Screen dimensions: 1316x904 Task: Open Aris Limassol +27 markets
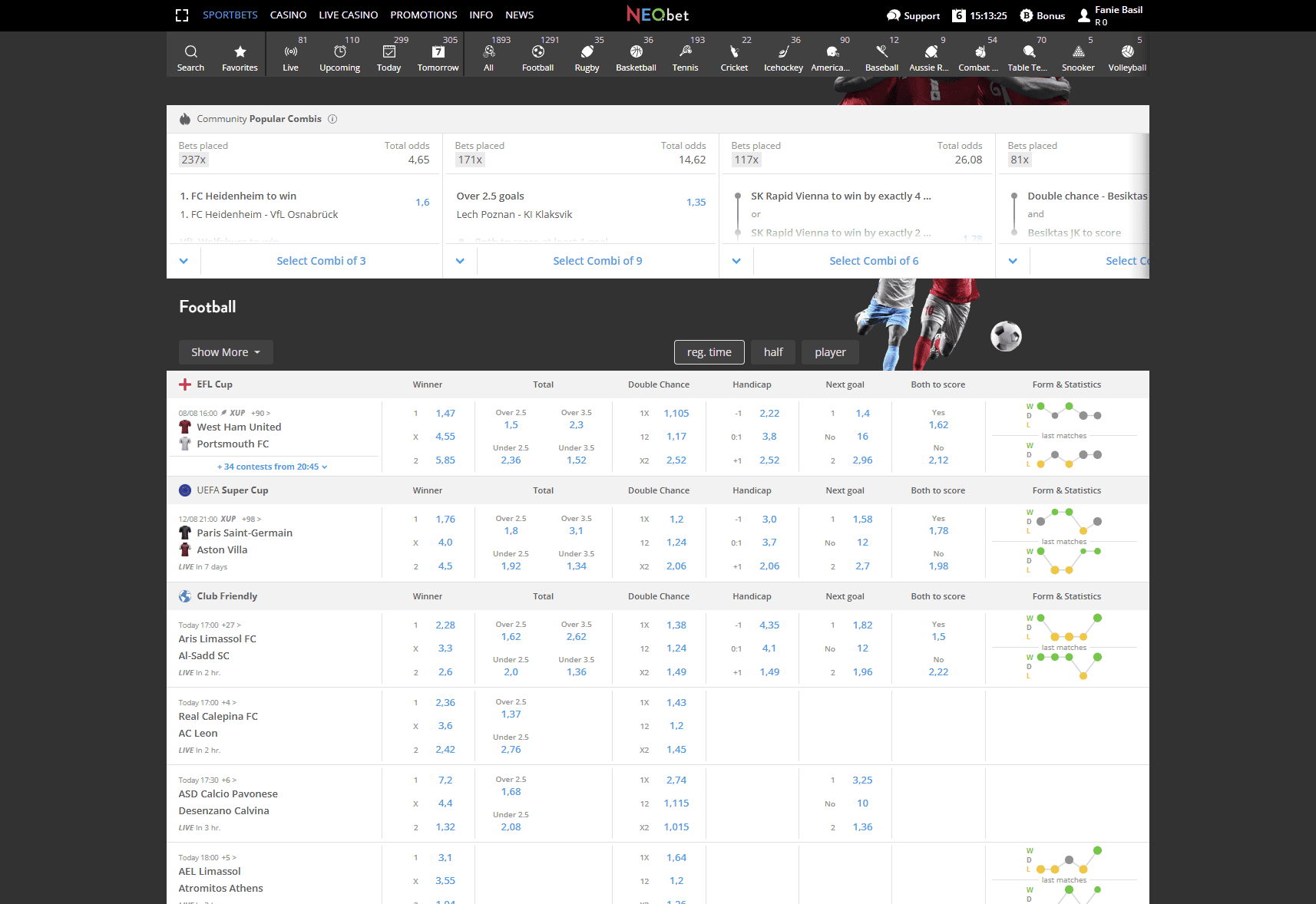tap(231, 625)
